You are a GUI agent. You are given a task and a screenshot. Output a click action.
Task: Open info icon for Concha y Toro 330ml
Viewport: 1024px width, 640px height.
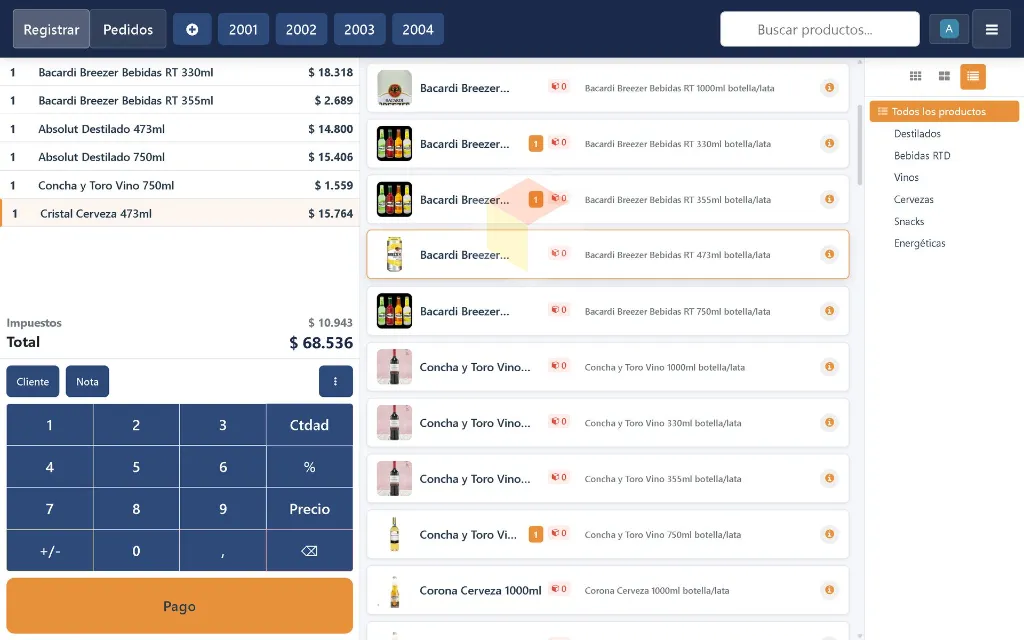(829, 423)
